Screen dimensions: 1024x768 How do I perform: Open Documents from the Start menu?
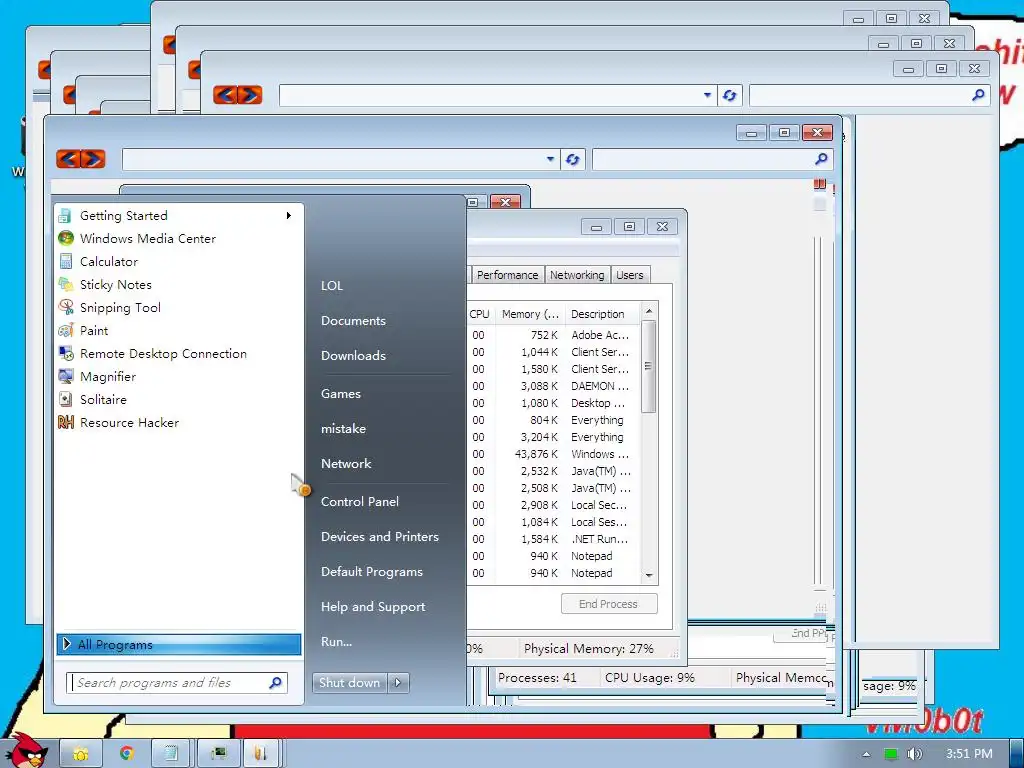[x=353, y=321]
